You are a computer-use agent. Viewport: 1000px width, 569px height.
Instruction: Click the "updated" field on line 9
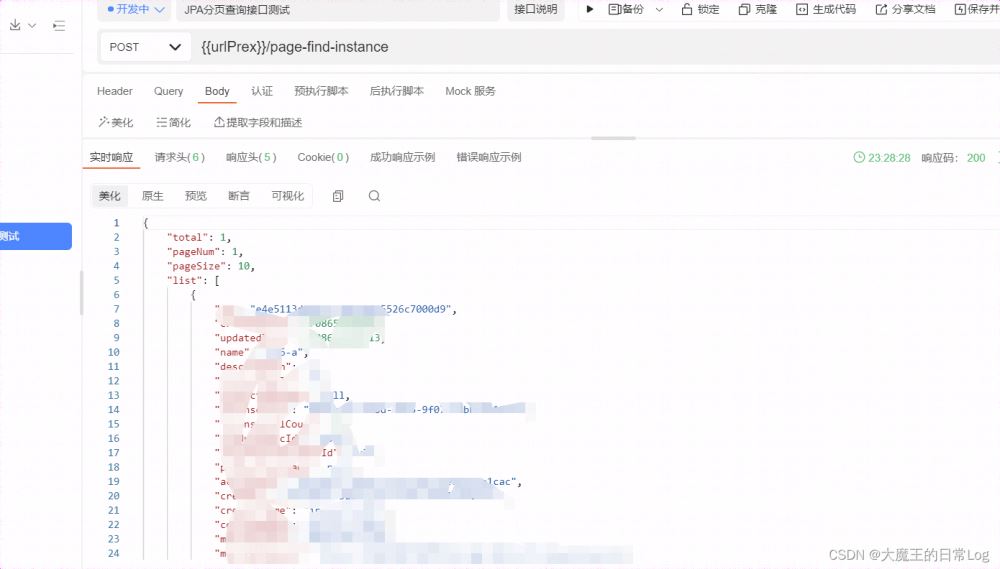pos(239,338)
